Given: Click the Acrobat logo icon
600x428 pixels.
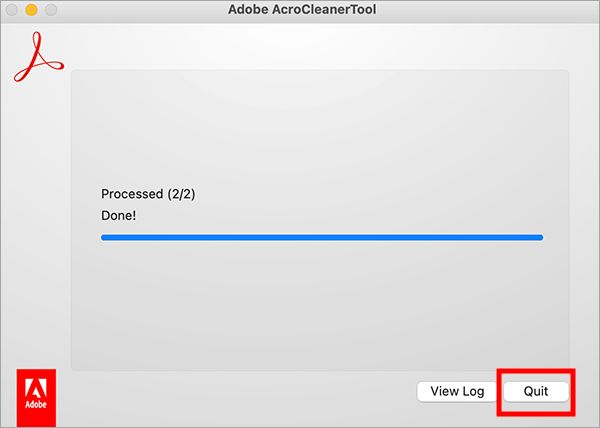Looking at the screenshot, I should click(38, 59).
